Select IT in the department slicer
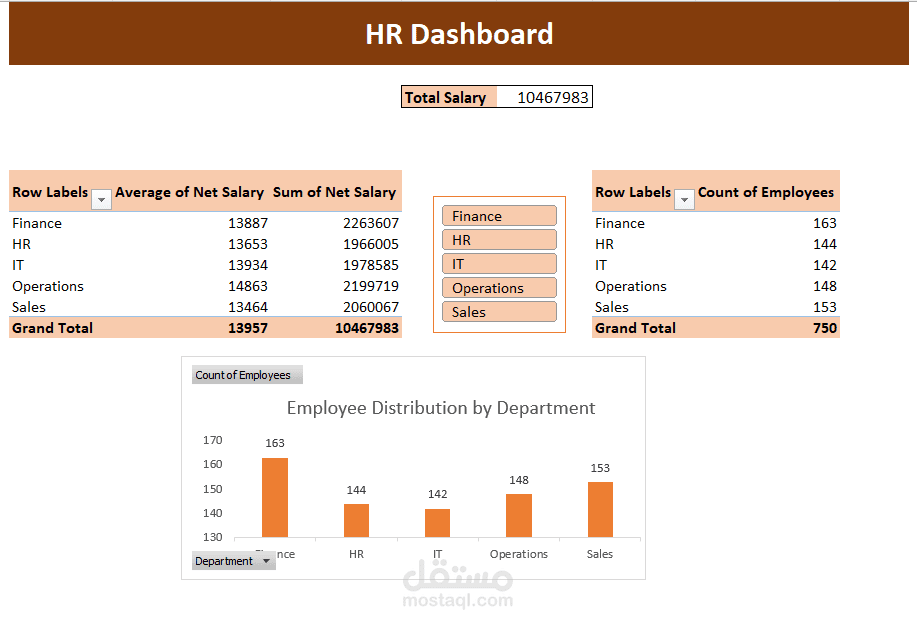This screenshot has width=917, height=622. (x=498, y=263)
